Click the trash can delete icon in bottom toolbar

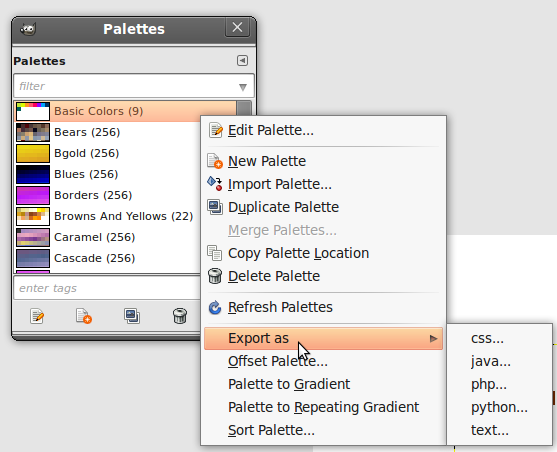180,316
